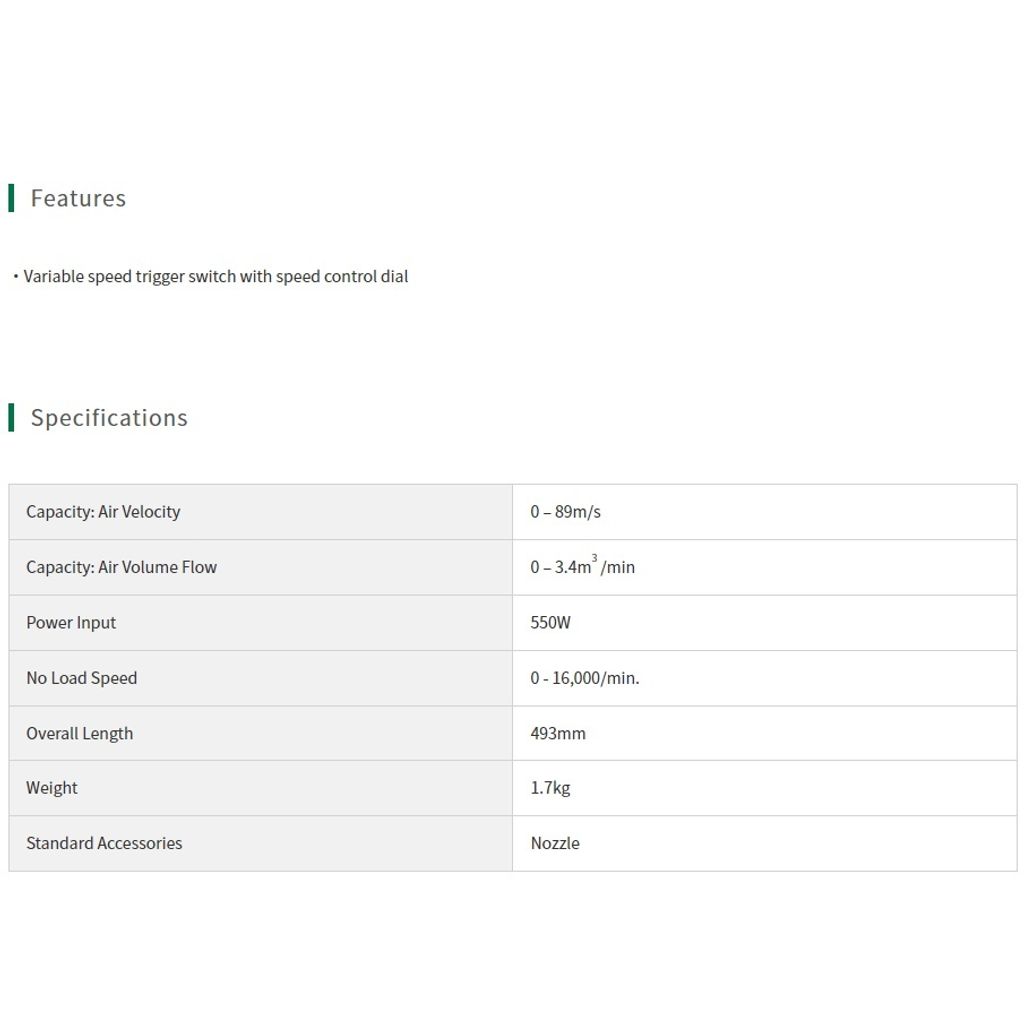Click the Standard Accessories label cell
This screenshot has height=1024, width=1024.
point(261,843)
